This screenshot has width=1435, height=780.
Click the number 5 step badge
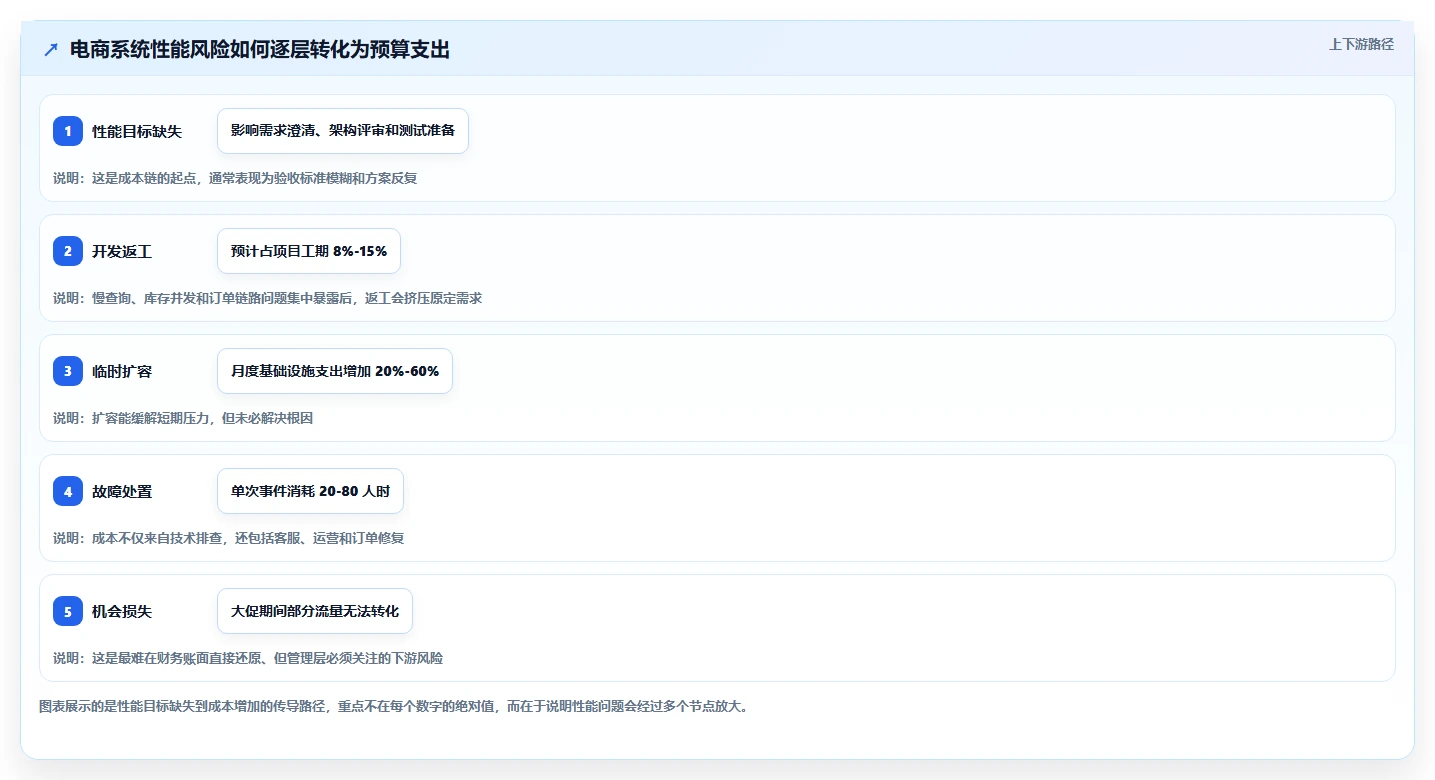[x=68, y=611]
